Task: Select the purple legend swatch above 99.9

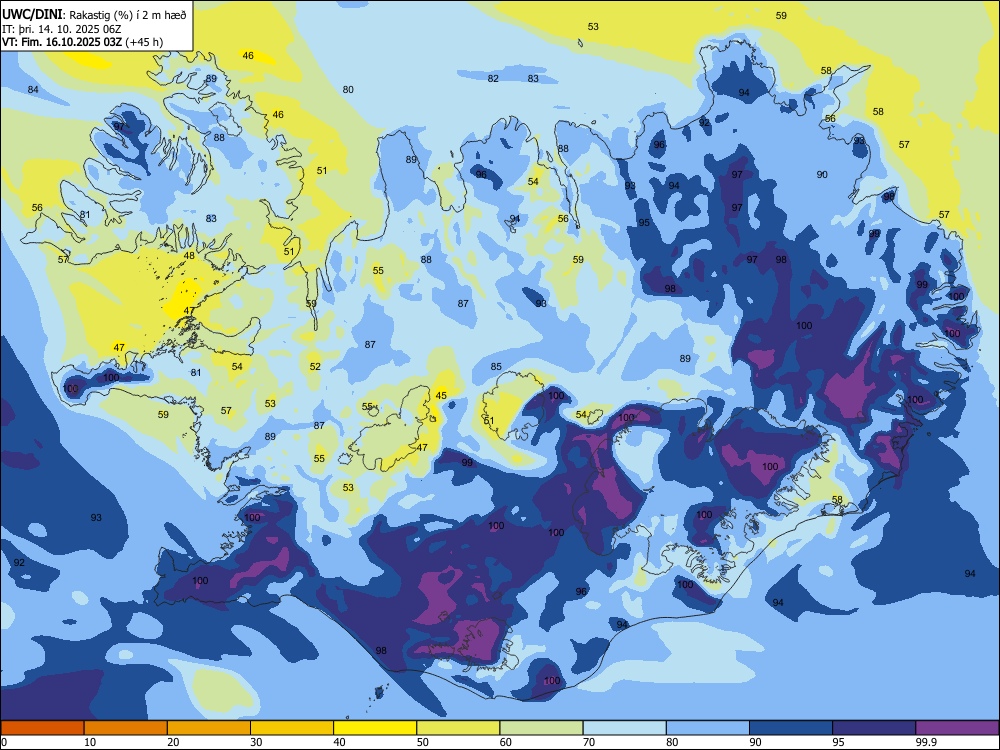Action: click(957, 728)
